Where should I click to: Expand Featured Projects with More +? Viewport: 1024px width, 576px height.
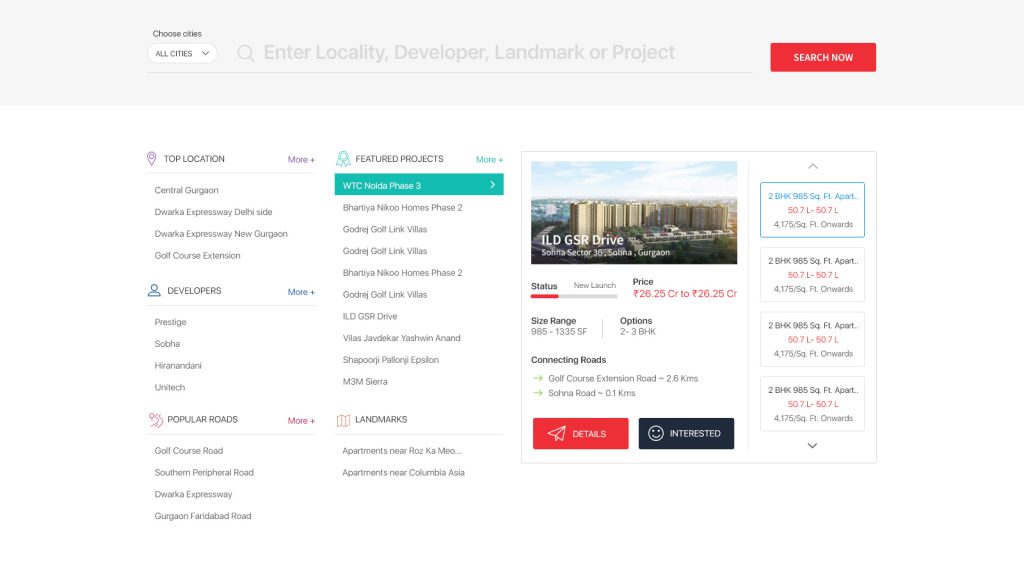tap(489, 159)
